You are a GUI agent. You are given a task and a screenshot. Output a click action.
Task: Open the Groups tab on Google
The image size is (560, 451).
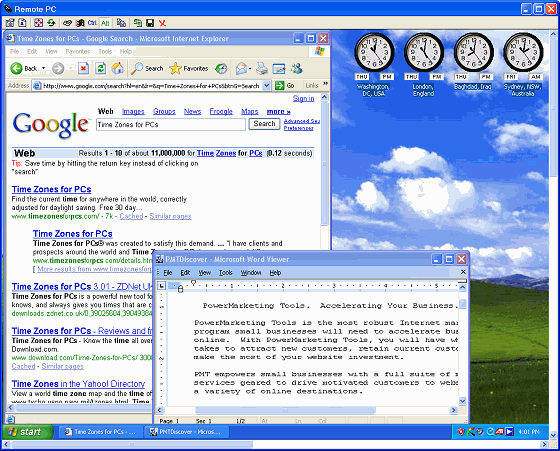pyautogui.click(x=164, y=111)
